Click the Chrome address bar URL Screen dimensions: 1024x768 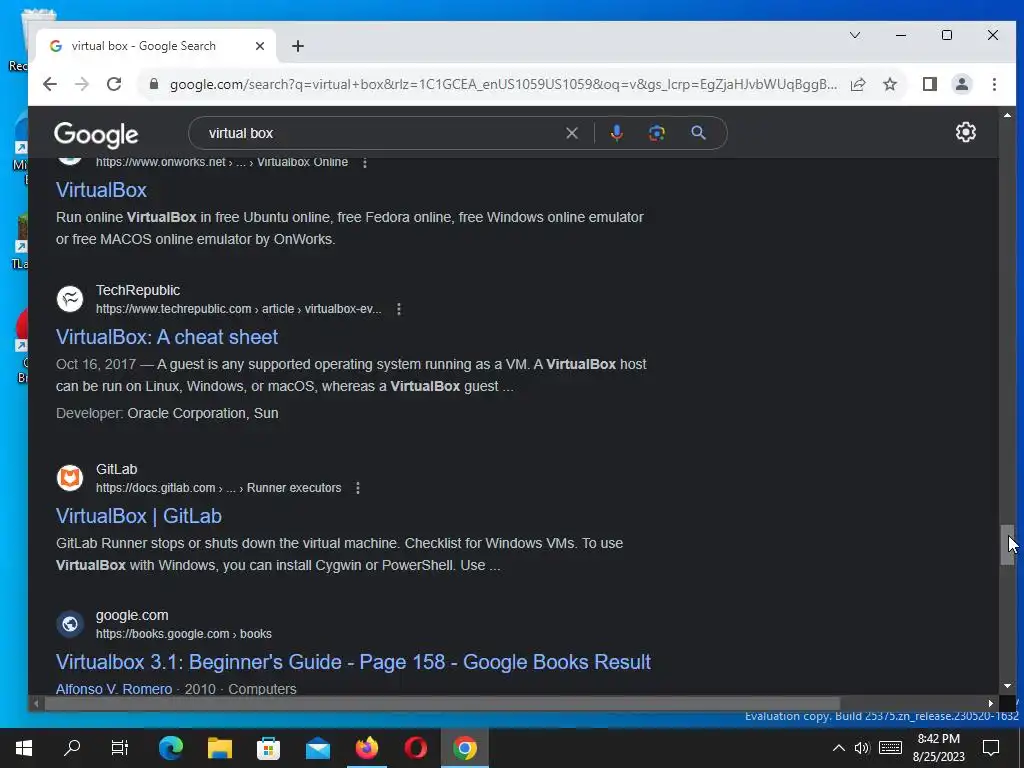503,84
